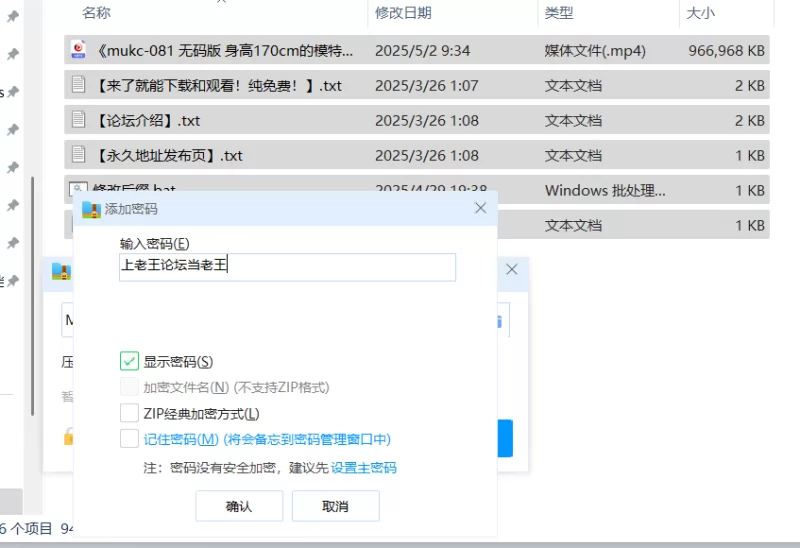Sort by 大小 column header
Screen dimensions: 800x548
700,12
